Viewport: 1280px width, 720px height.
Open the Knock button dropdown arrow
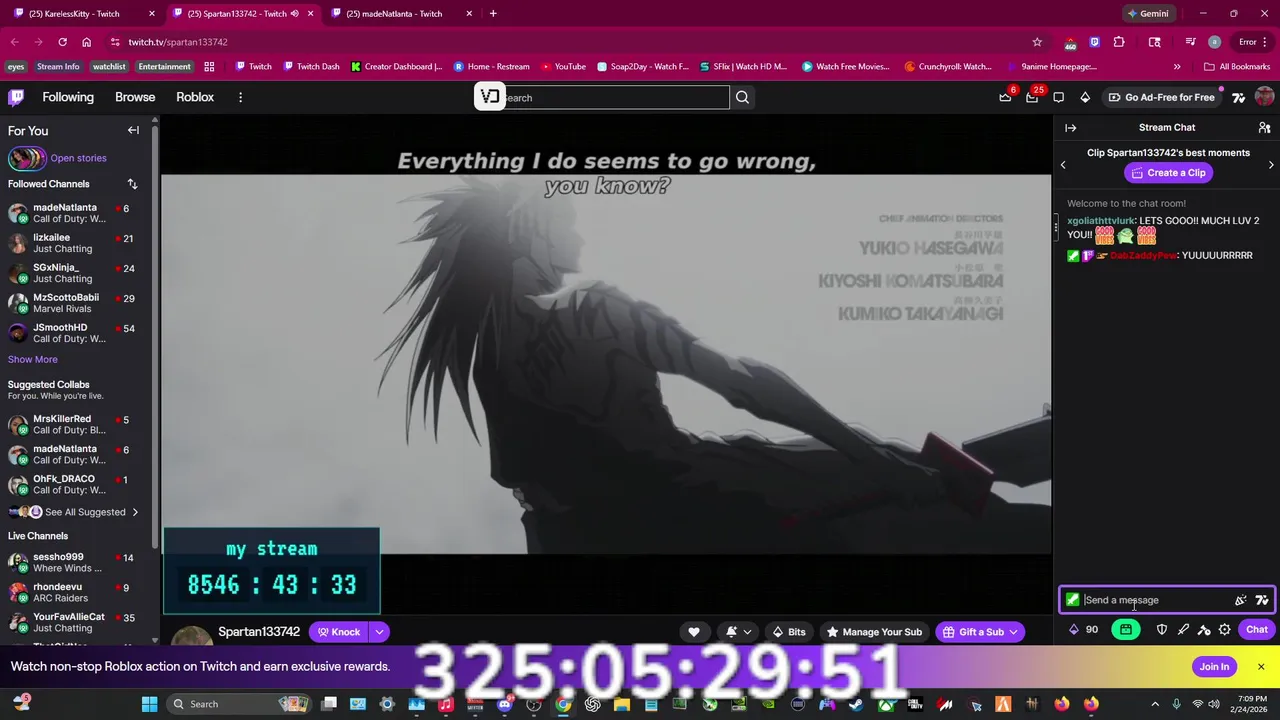(x=379, y=632)
